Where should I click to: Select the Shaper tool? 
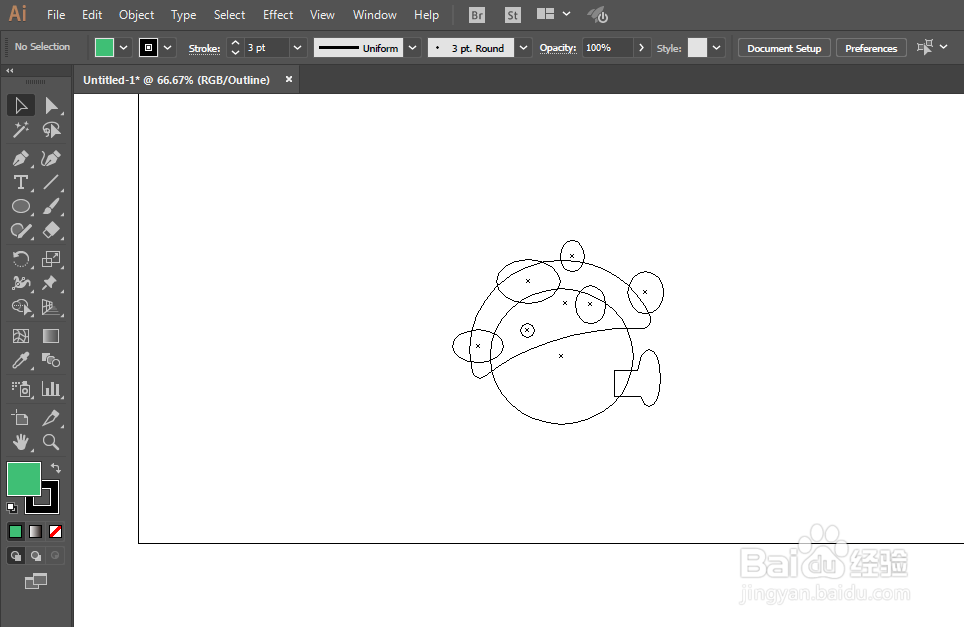click(x=20, y=231)
